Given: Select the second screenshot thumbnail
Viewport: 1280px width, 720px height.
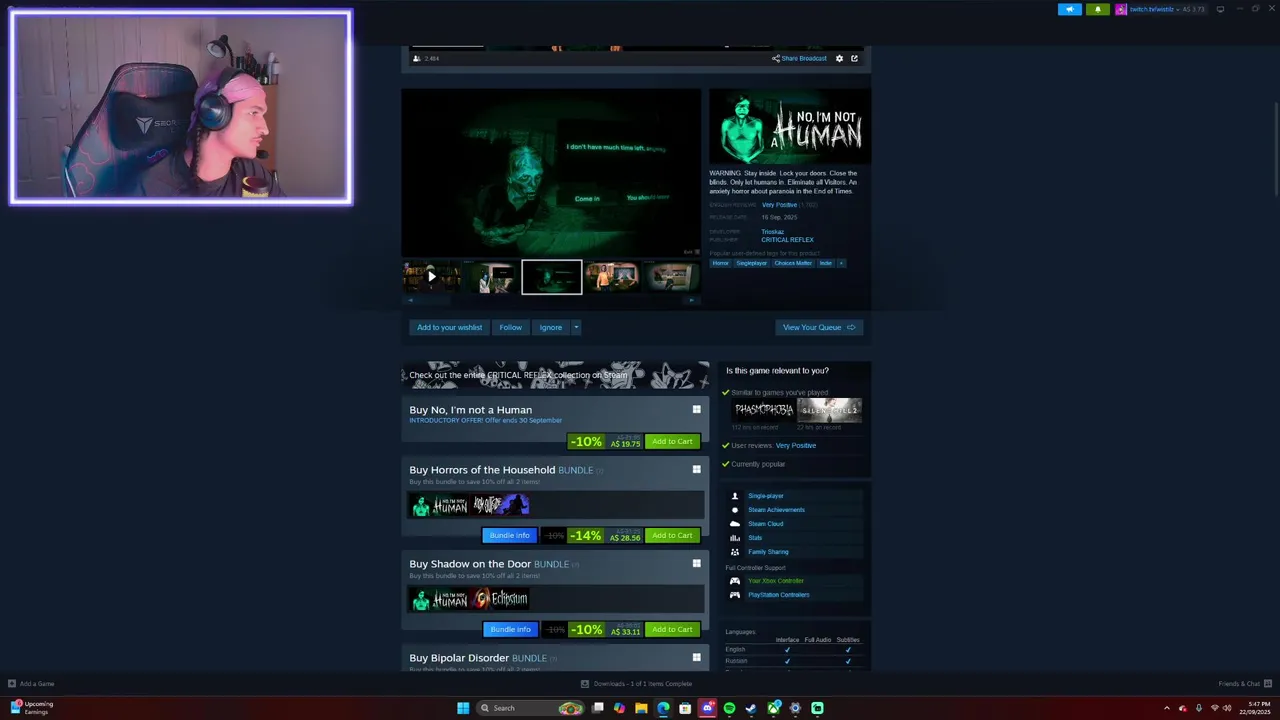Looking at the screenshot, I should tap(492, 277).
